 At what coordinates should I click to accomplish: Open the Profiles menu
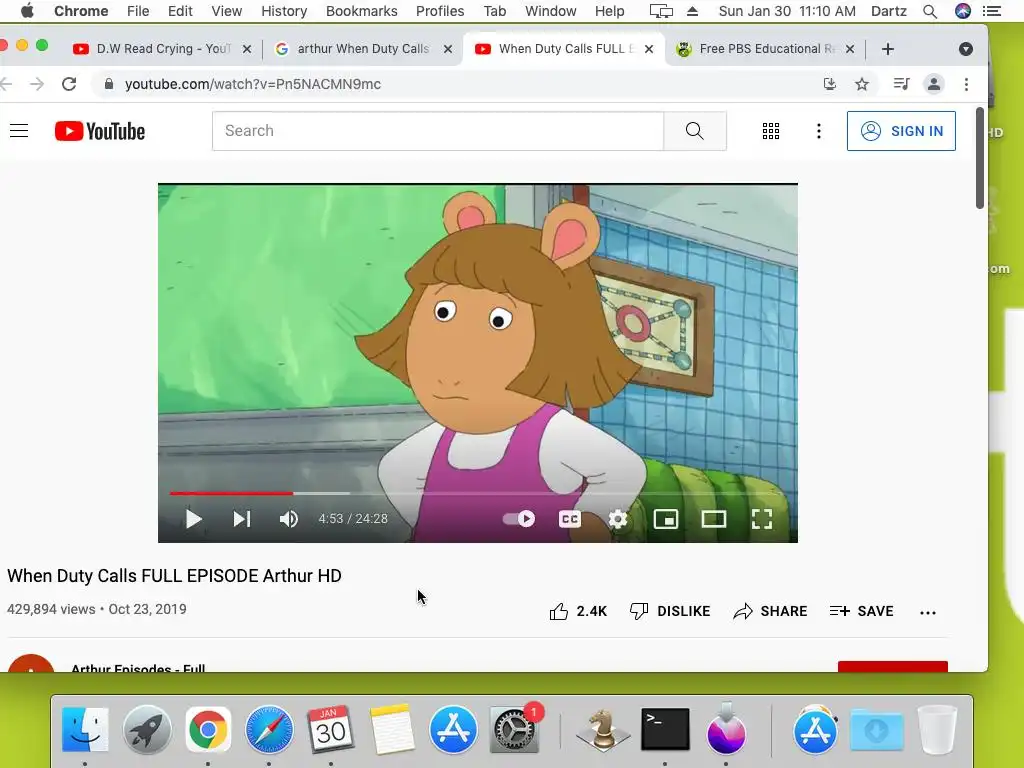click(440, 11)
